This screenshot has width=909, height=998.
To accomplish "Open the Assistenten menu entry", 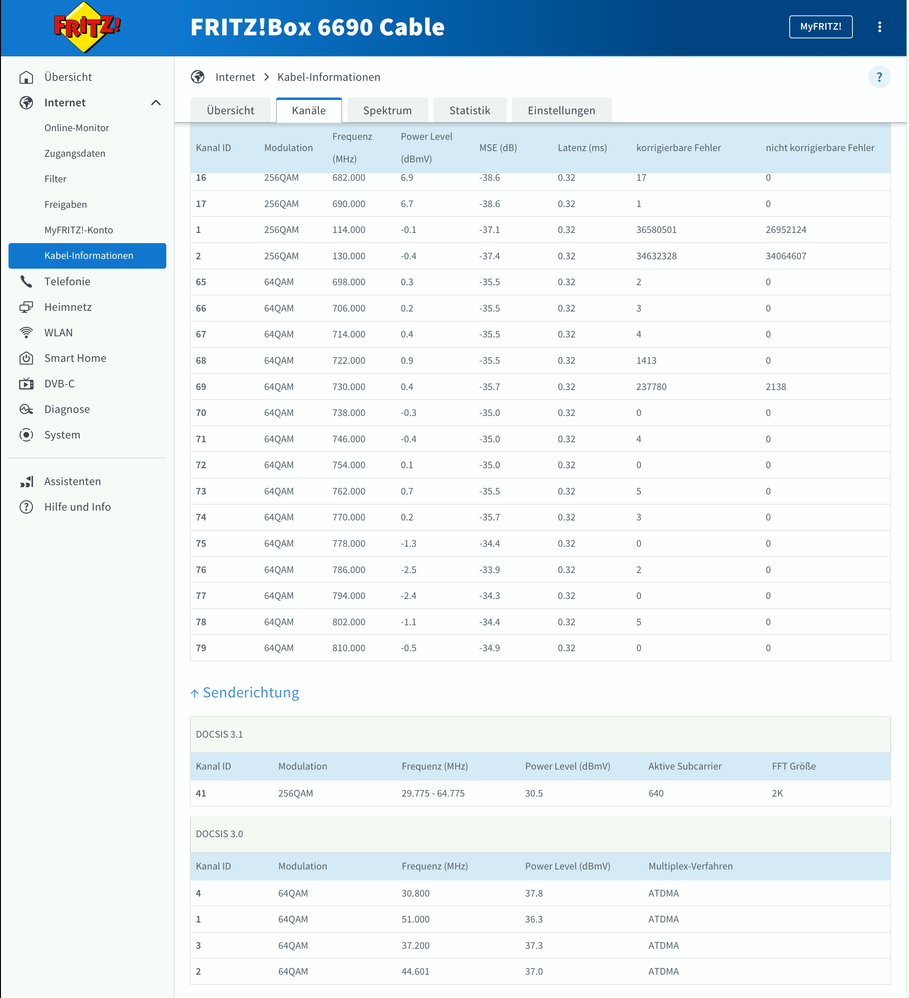I will (72, 481).
